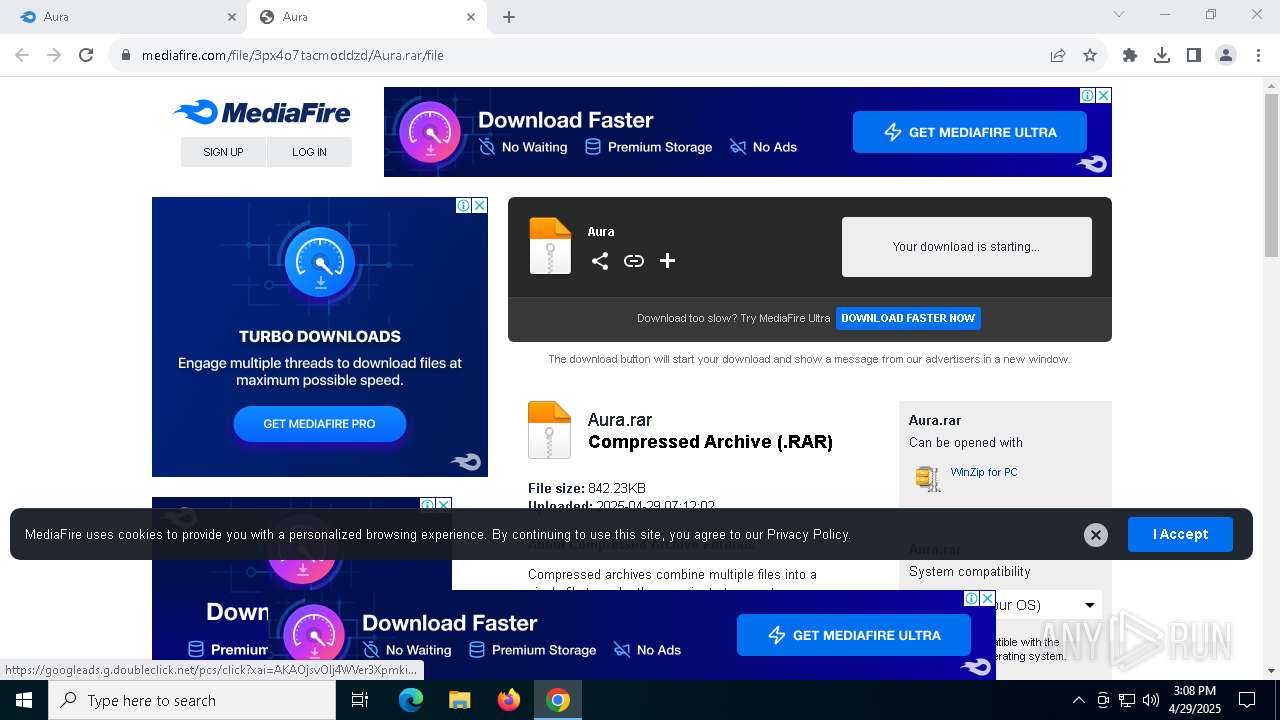Open the WinZip for PC link
This screenshot has width=1280, height=720.
(984, 472)
